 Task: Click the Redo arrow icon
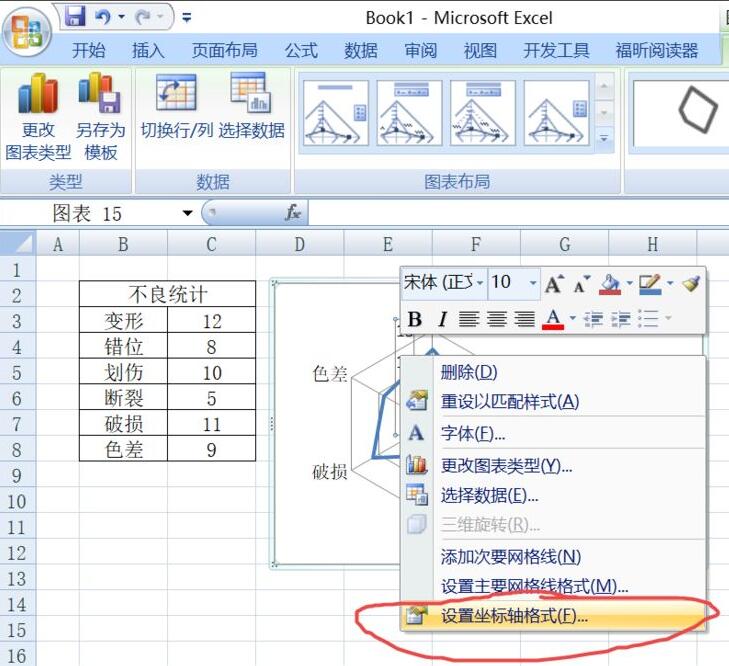tap(143, 17)
